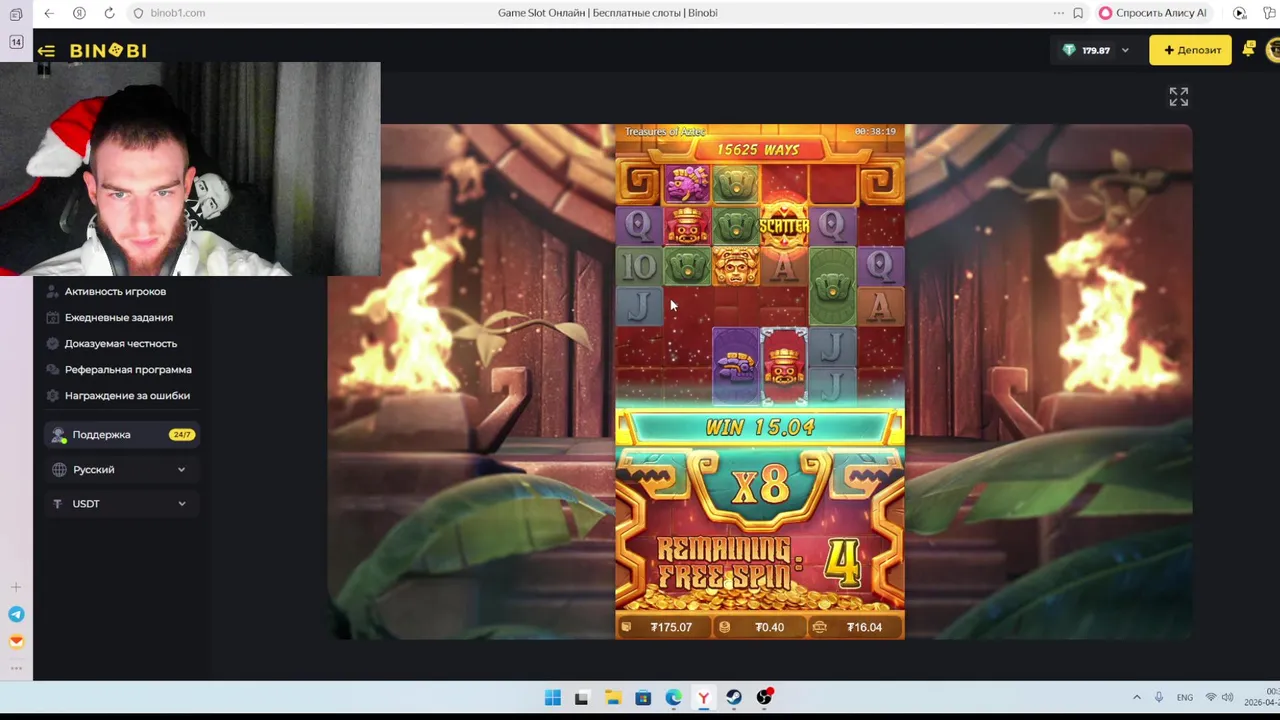Click the Yandex home icon in browser toolbar

(x=79, y=13)
